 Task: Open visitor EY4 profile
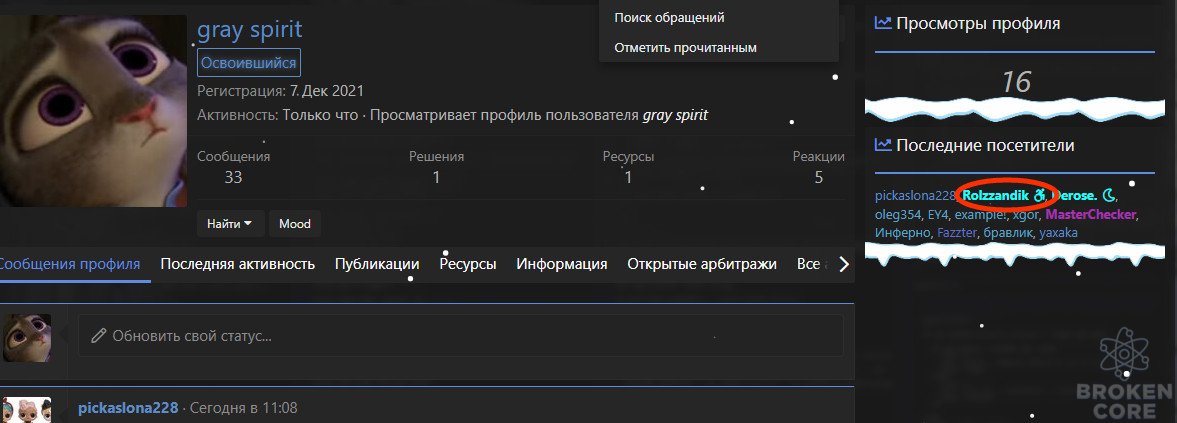[x=938, y=214]
